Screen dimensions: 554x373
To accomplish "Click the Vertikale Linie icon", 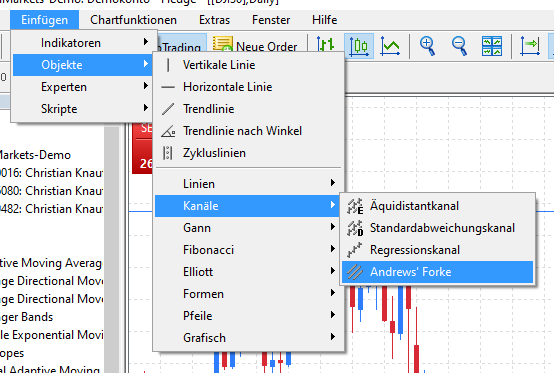I will click(168, 65).
